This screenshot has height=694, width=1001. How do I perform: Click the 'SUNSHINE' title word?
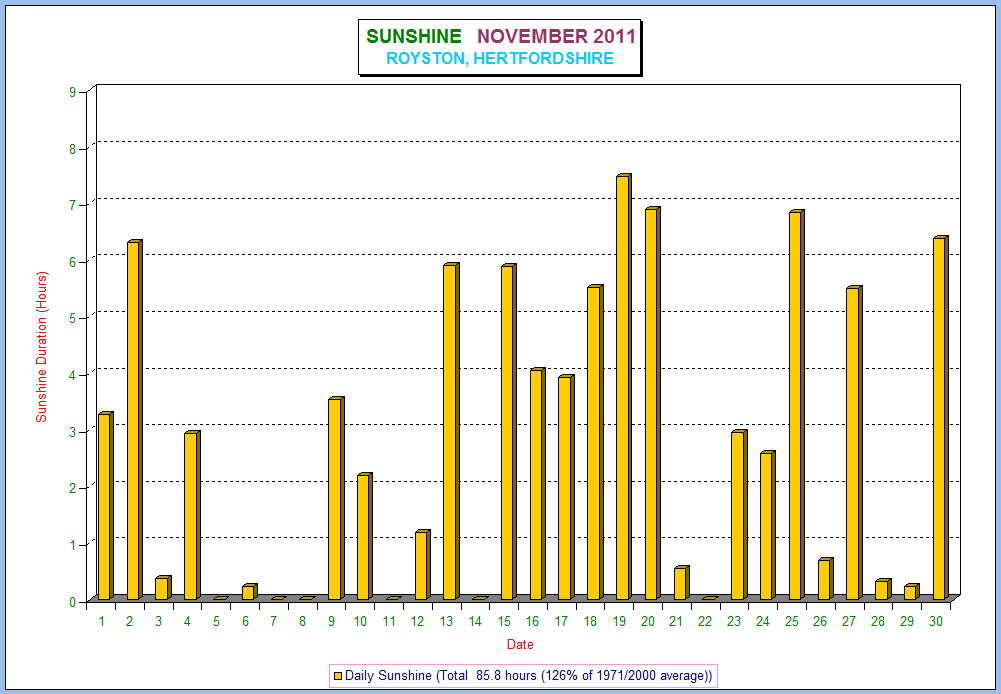[414, 36]
